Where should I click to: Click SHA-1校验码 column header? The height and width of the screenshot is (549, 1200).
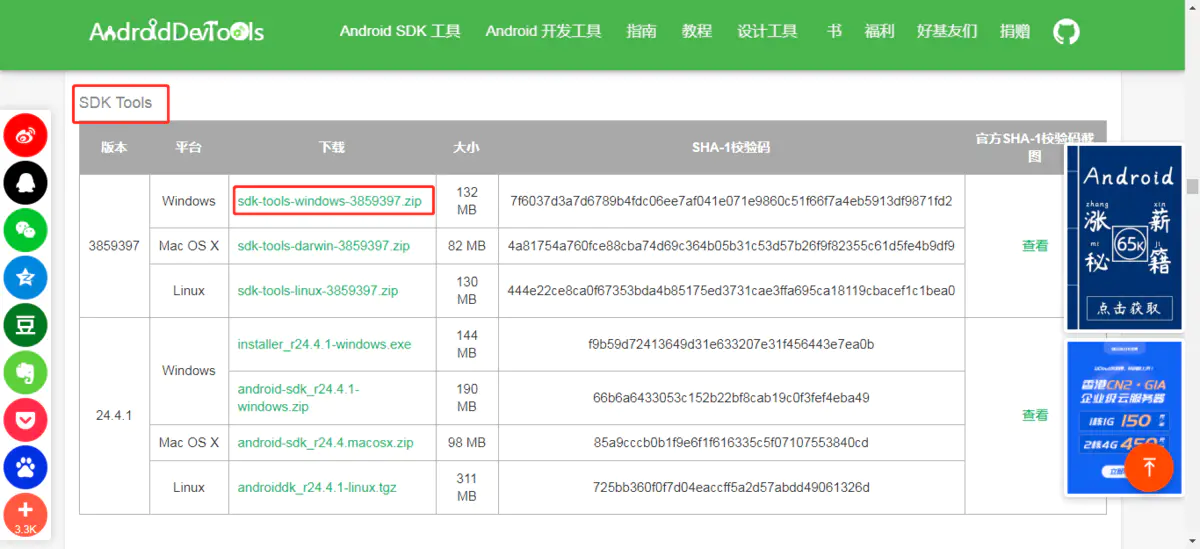[731, 147]
